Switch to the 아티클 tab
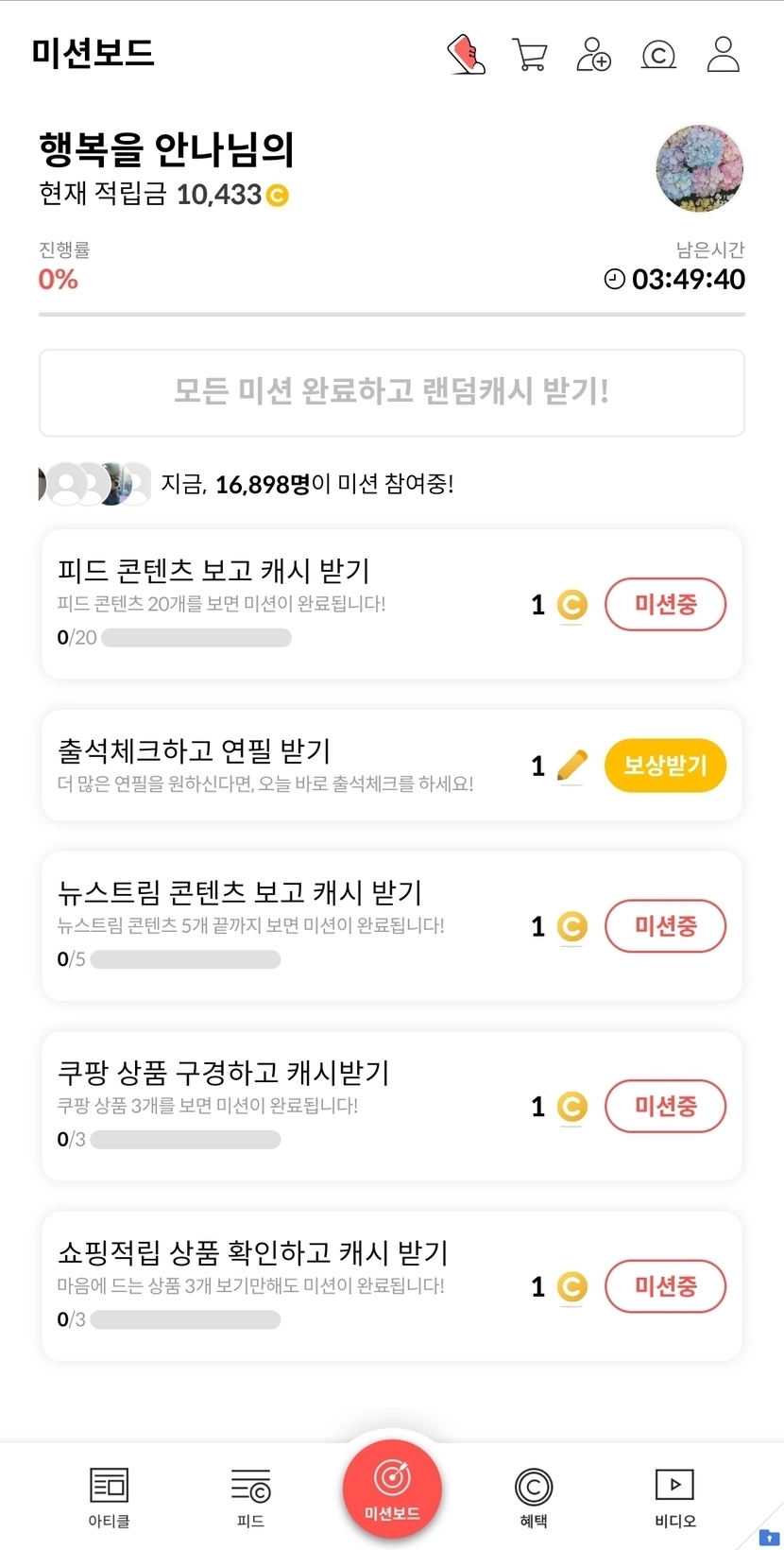This screenshot has width=784, height=1550. [110, 1497]
